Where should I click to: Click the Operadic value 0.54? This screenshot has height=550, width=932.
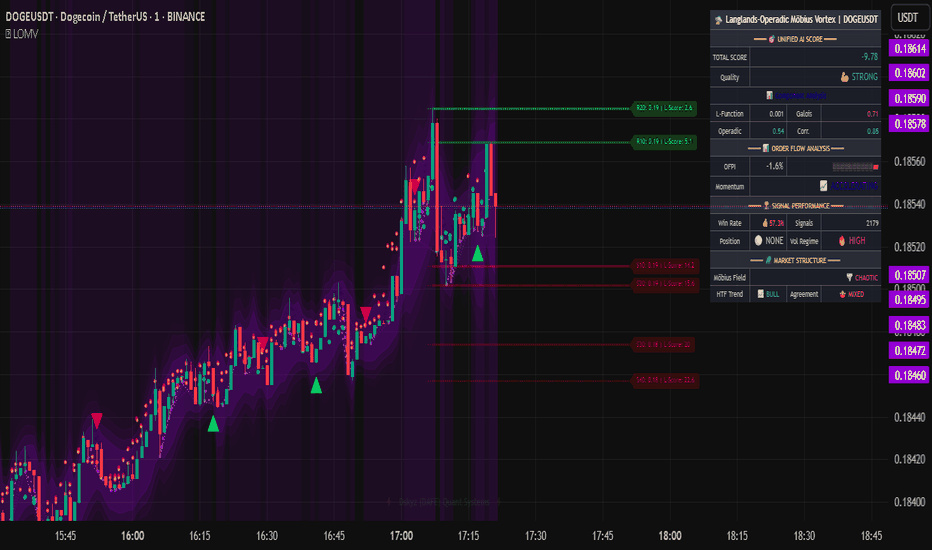click(x=777, y=131)
